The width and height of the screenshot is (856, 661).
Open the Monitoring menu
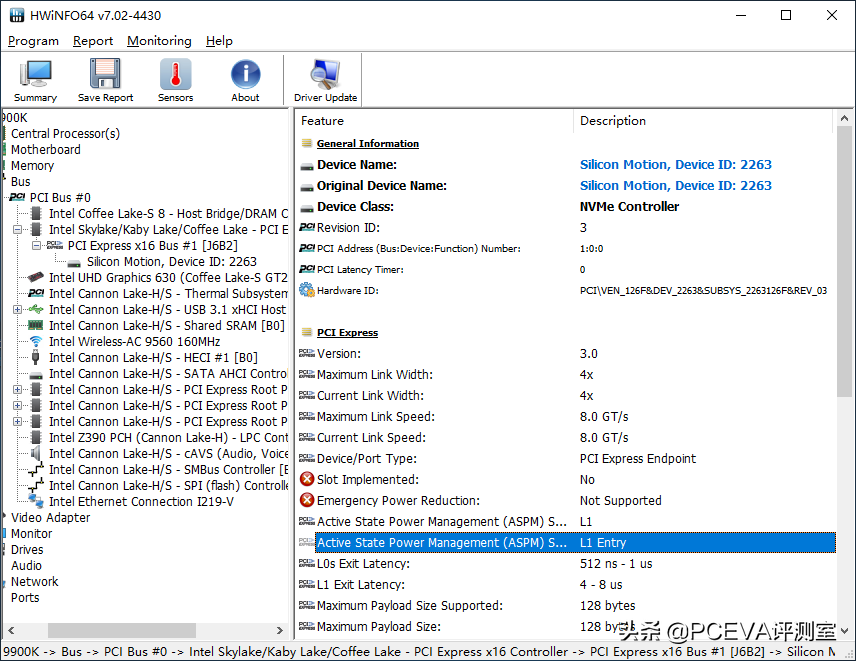pyautogui.click(x=159, y=41)
